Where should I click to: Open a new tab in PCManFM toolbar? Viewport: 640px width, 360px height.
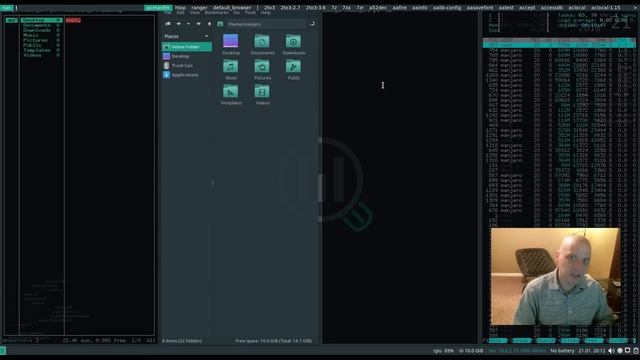tap(168, 24)
